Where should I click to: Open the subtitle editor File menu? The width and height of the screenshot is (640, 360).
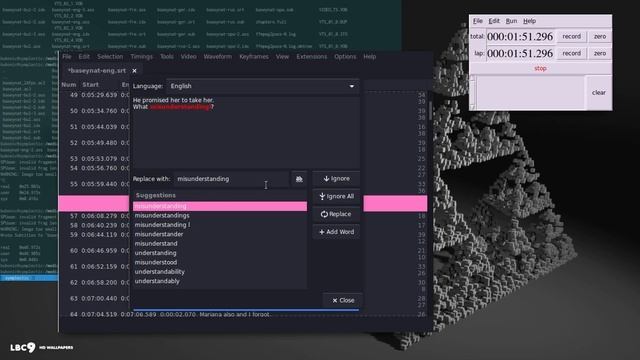pyautogui.click(x=67, y=57)
